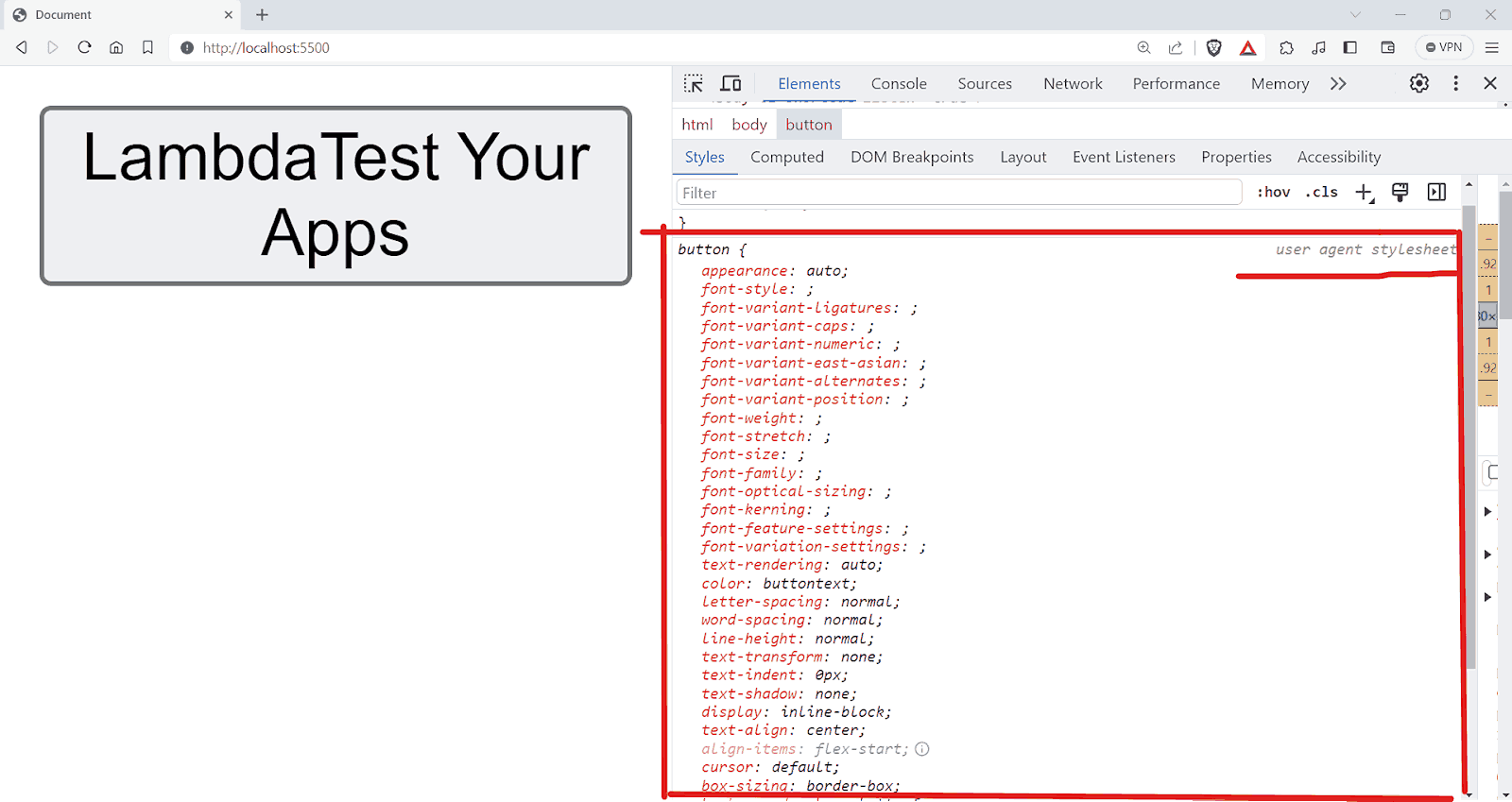Click the new style rule plus icon
The width and height of the screenshot is (1512, 802).
[x=1363, y=193]
